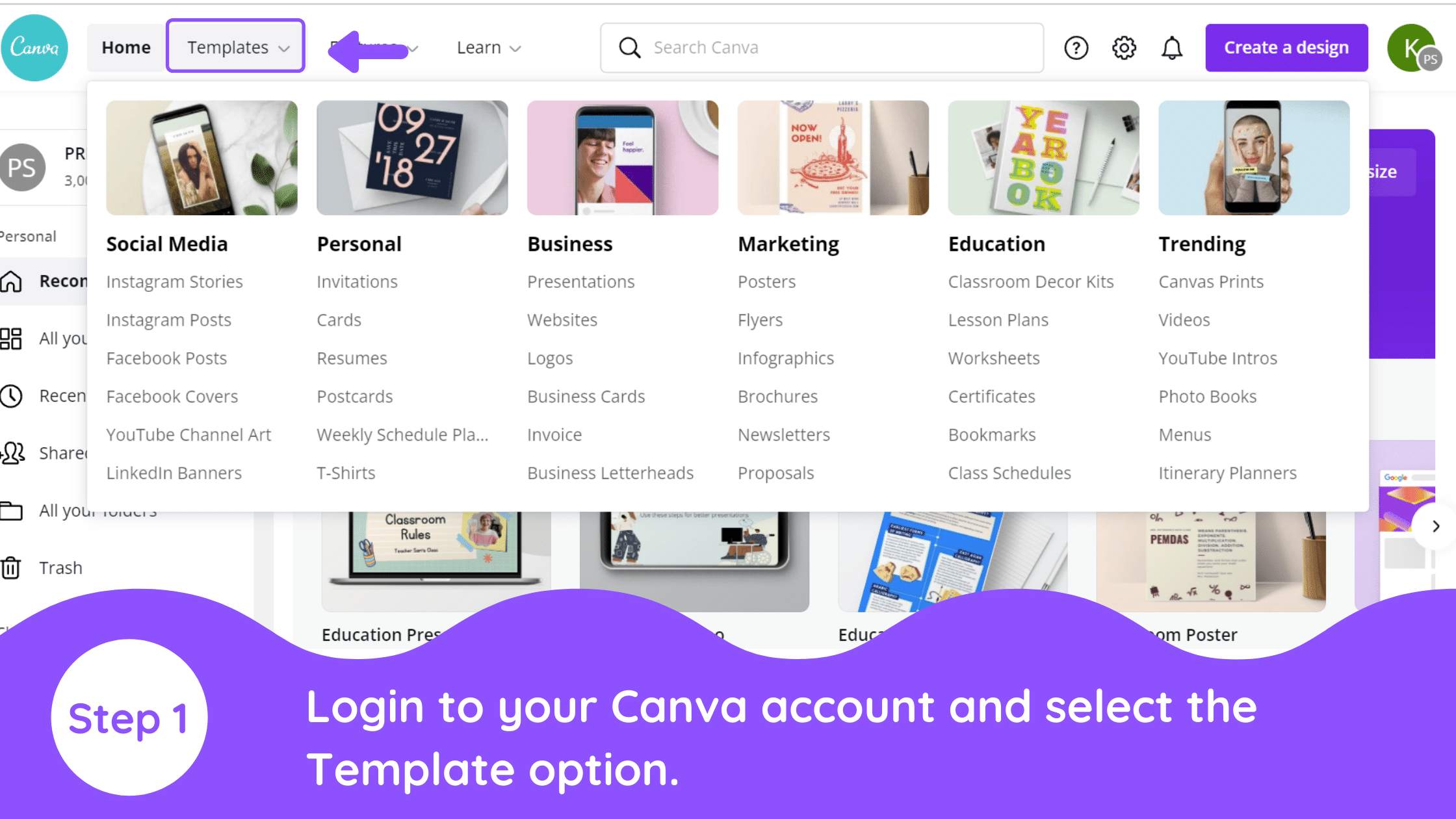The width and height of the screenshot is (1456, 819).
Task: Select the Education template category
Action: click(997, 243)
